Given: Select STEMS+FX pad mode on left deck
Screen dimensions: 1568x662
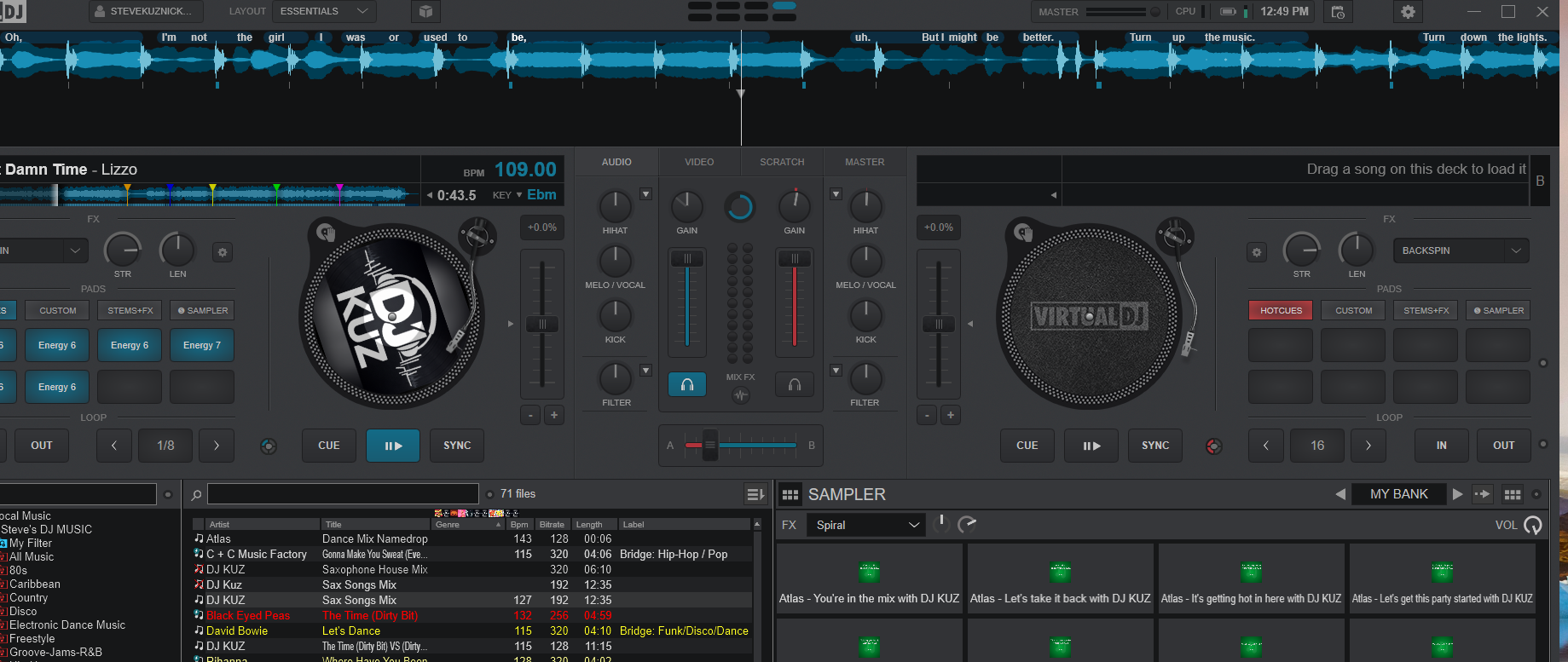Looking at the screenshot, I should coord(130,311).
